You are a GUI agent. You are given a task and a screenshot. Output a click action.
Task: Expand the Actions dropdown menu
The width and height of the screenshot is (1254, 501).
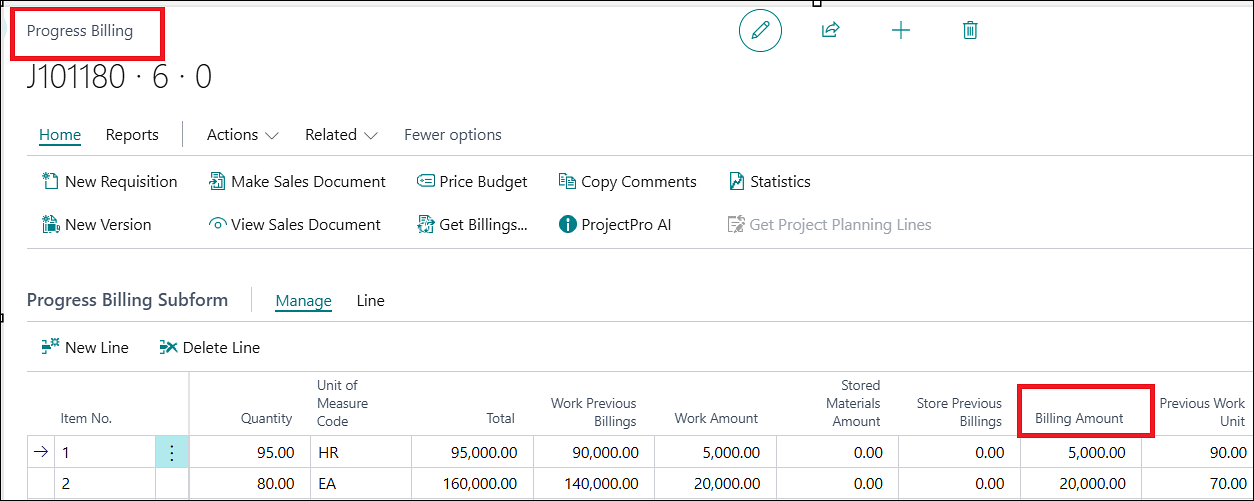[242, 135]
